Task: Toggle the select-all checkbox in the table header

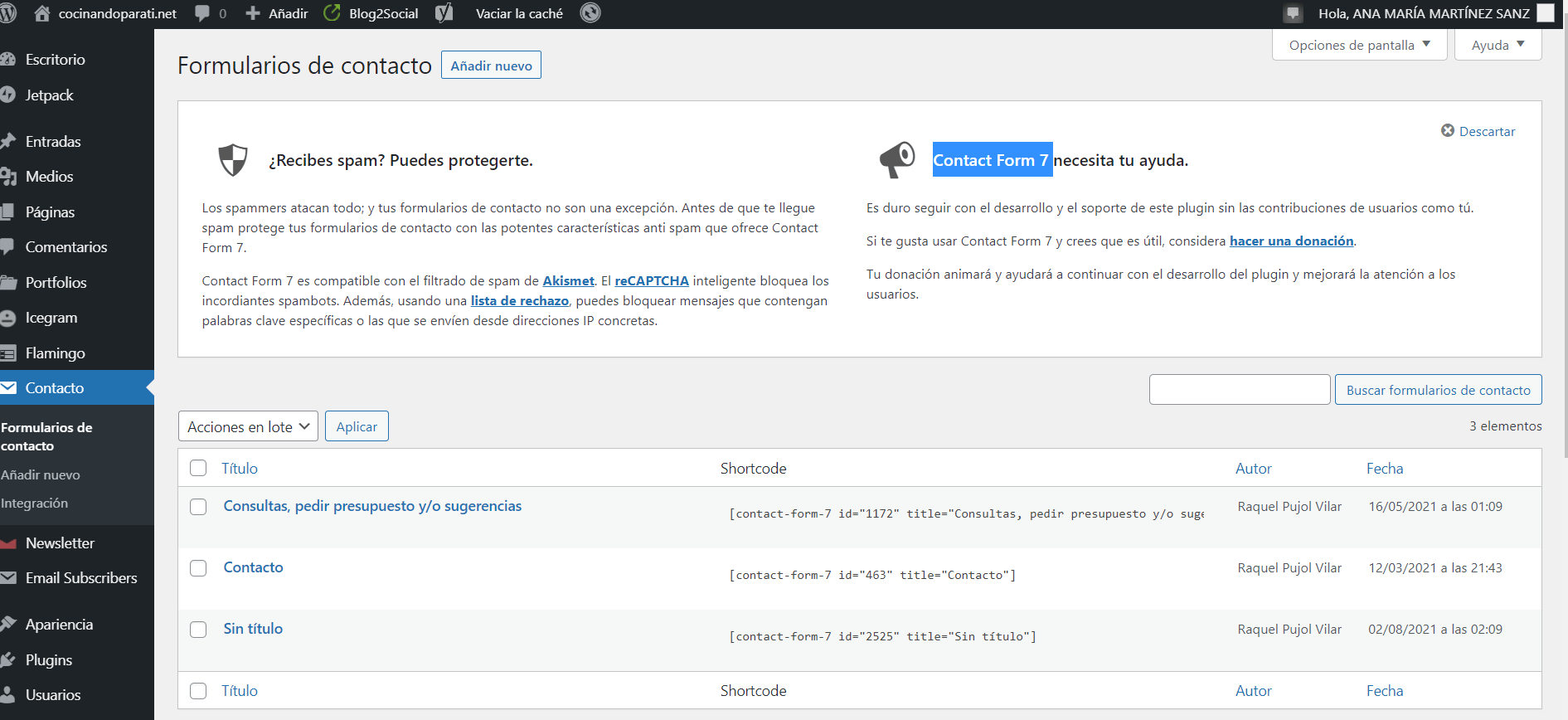Action: (198, 468)
